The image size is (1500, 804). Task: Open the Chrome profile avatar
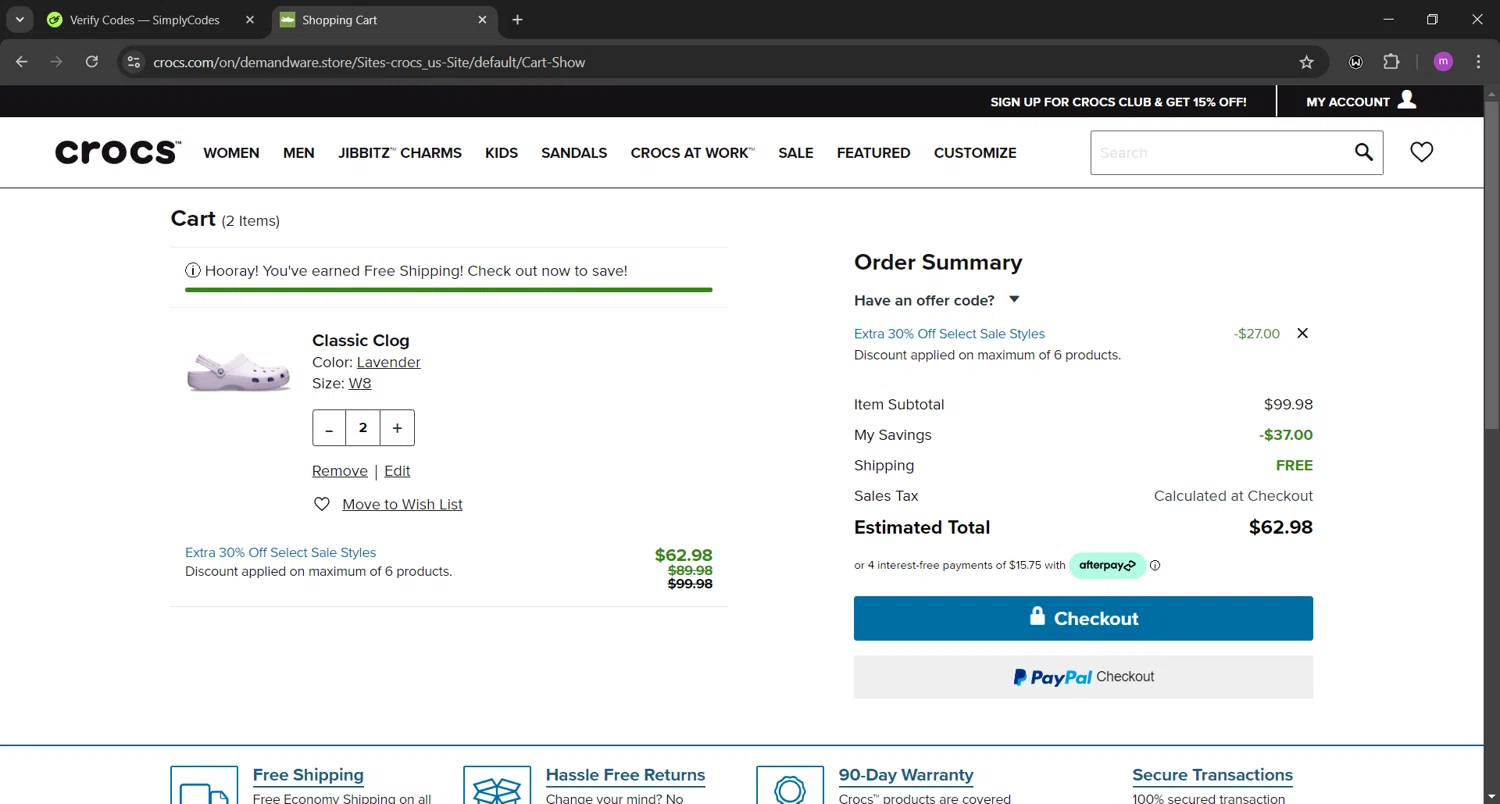(x=1443, y=62)
